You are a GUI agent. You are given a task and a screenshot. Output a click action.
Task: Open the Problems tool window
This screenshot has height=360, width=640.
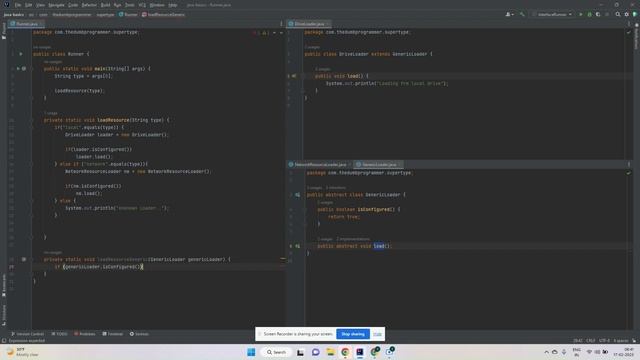85,334
